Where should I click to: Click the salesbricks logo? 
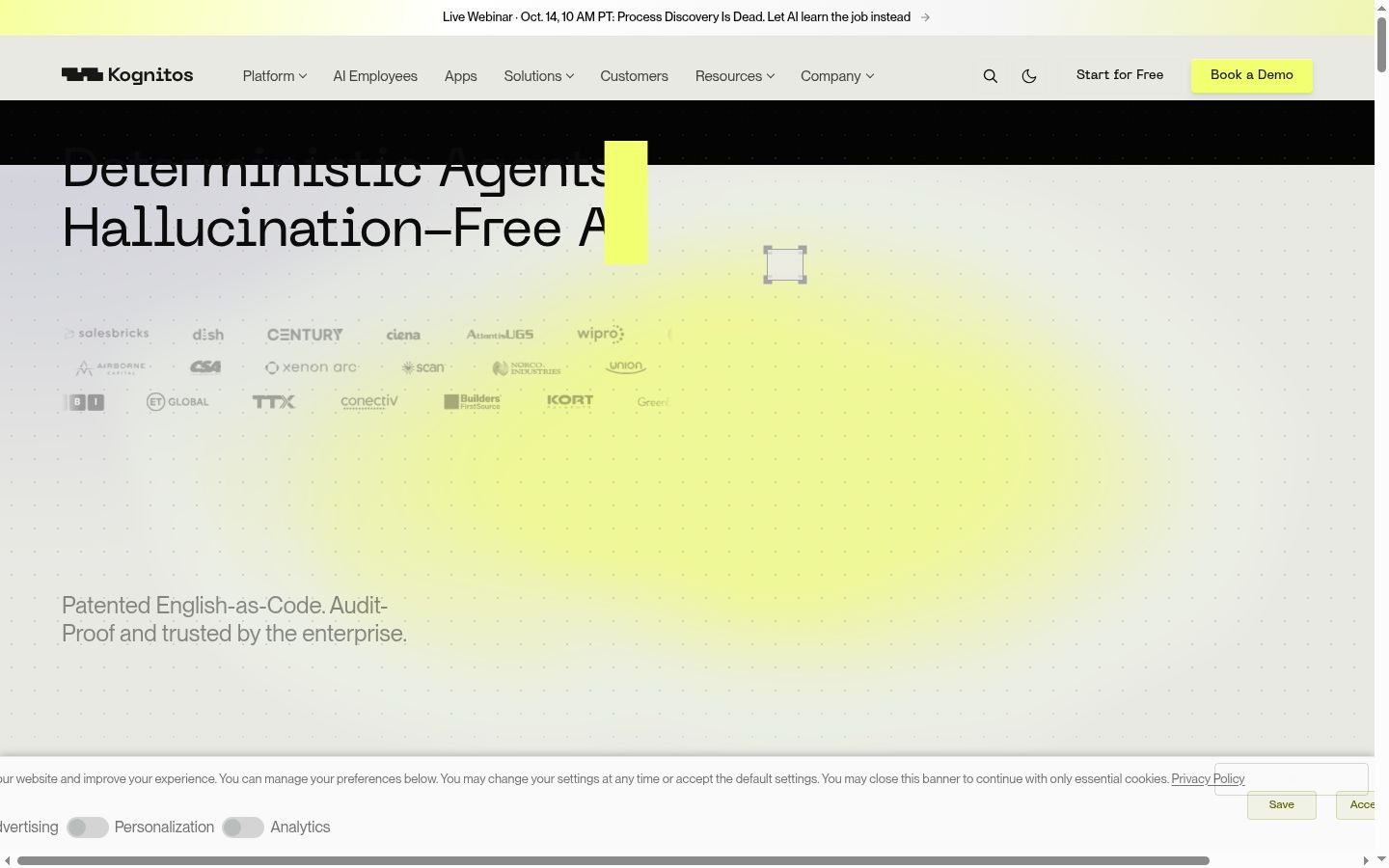(106, 334)
